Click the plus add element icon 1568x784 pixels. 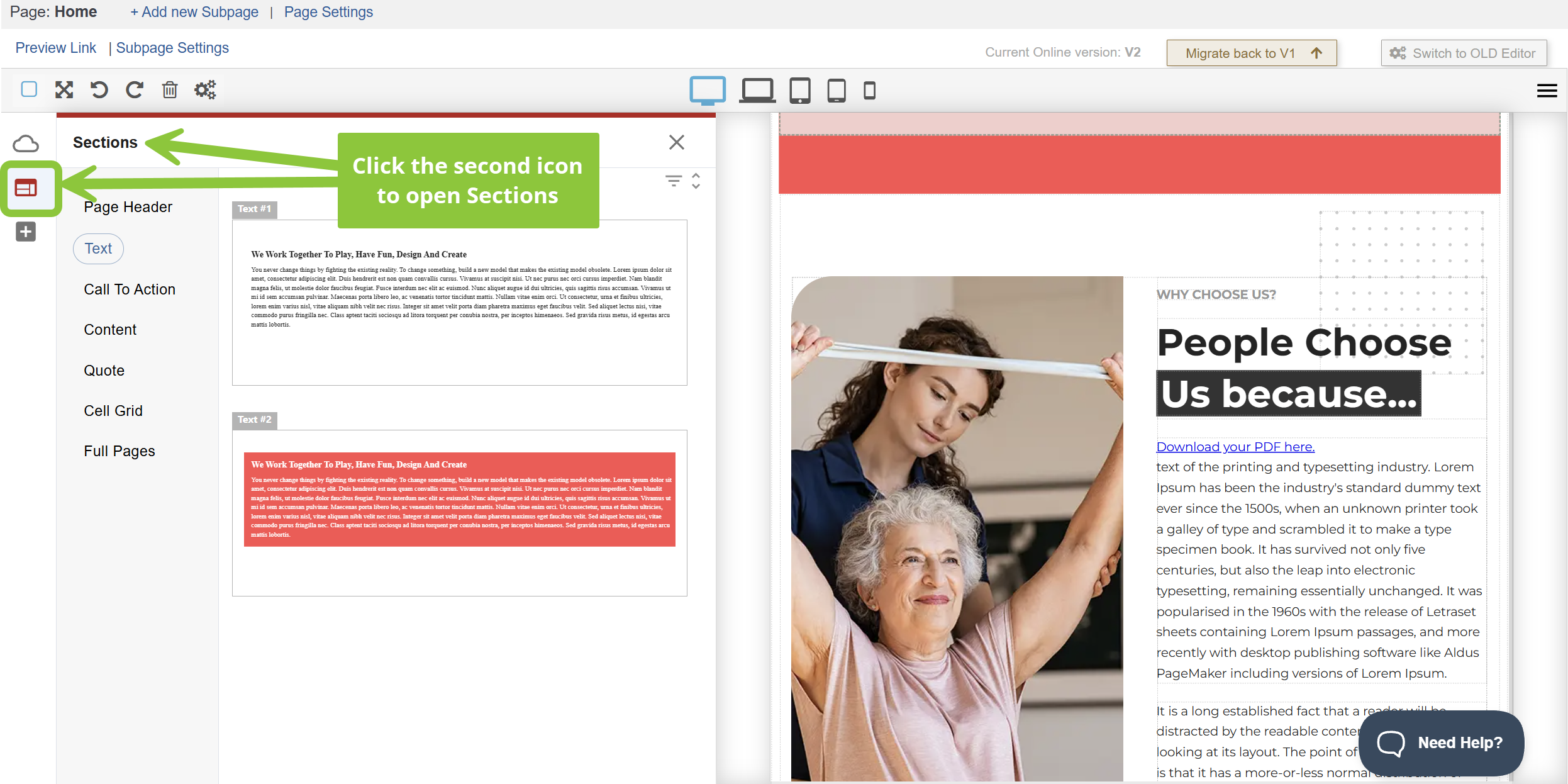(x=26, y=232)
